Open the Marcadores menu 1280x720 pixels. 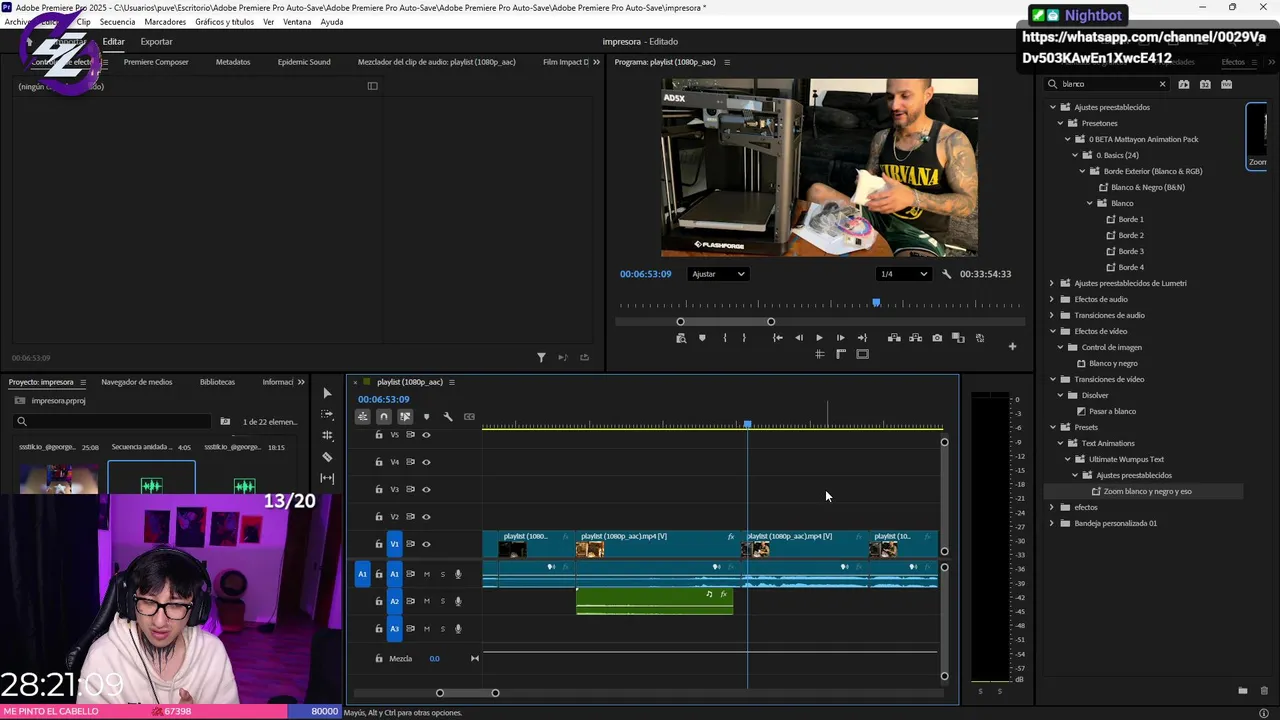pos(165,22)
